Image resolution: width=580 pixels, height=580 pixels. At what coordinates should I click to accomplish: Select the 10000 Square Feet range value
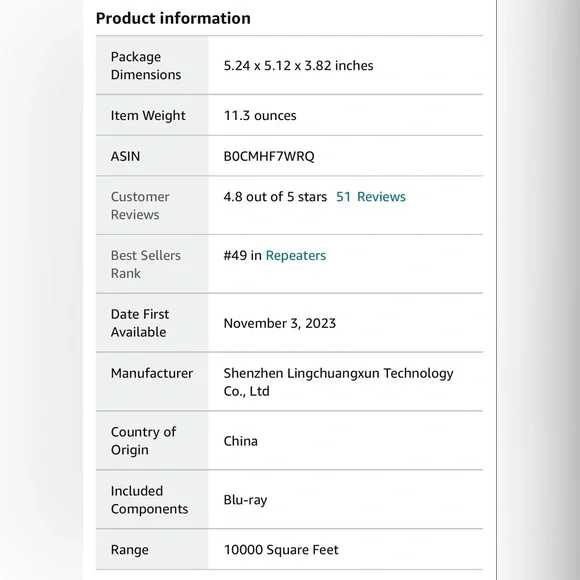click(x=281, y=550)
